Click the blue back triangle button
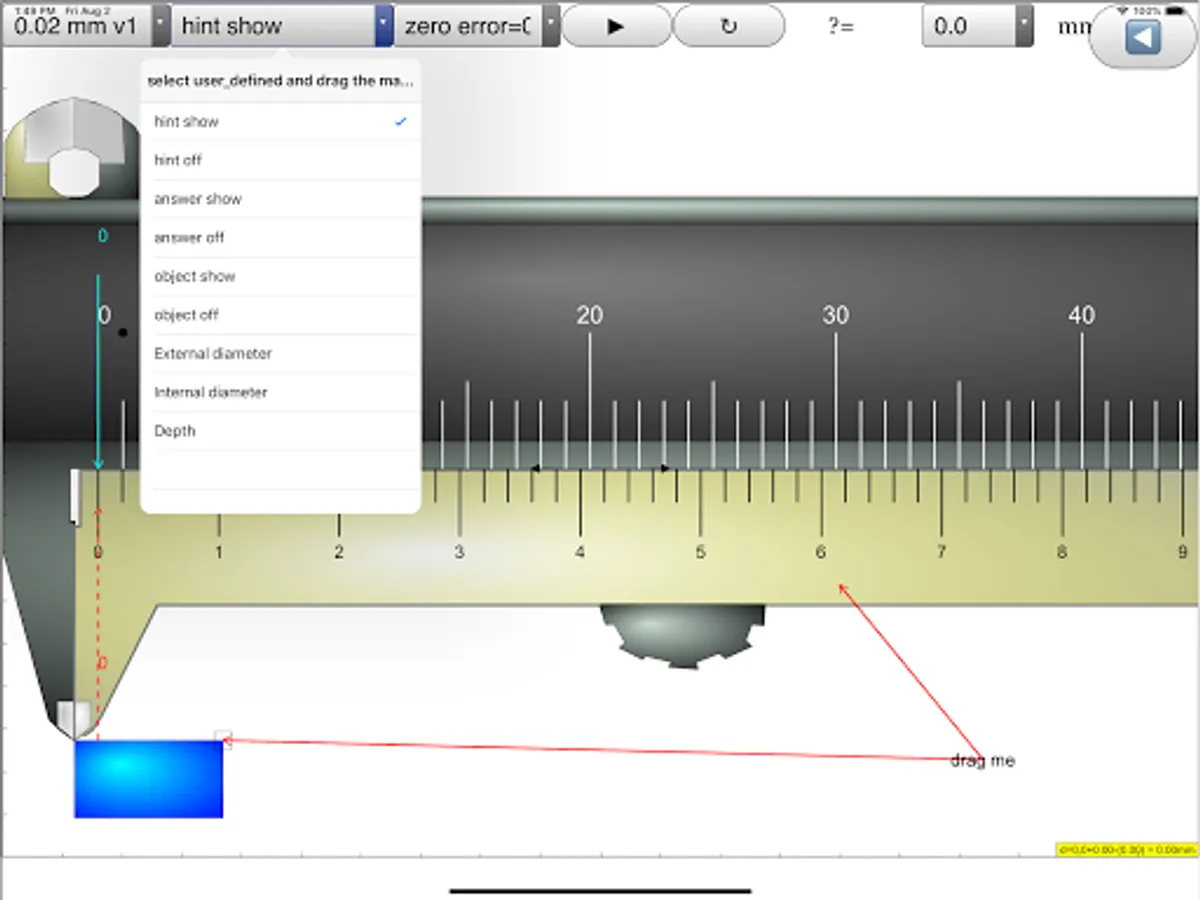The image size is (1200, 900). pyautogui.click(x=1142, y=38)
